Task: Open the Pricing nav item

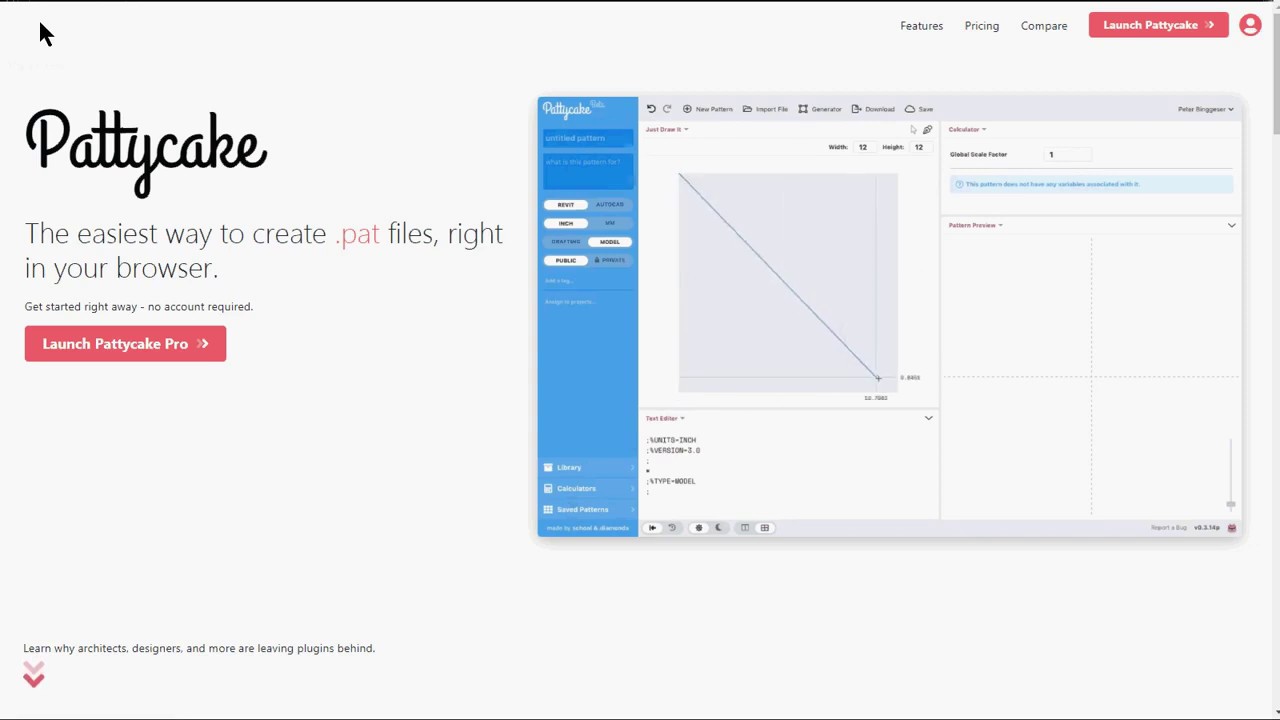Action: coord(982,26)
